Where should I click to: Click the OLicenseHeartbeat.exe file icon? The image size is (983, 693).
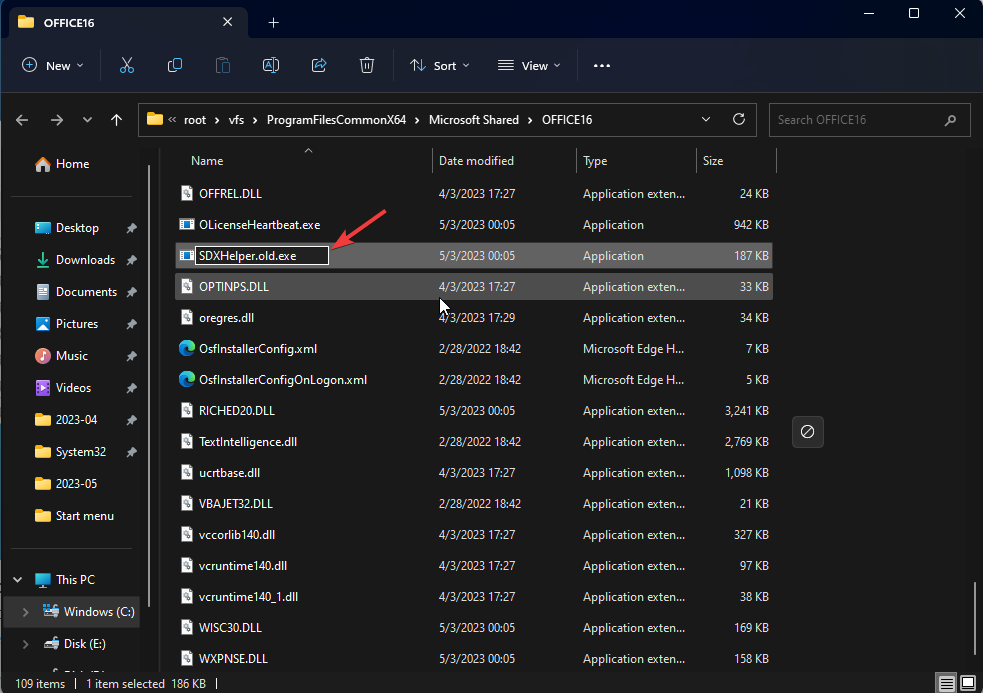186,225
